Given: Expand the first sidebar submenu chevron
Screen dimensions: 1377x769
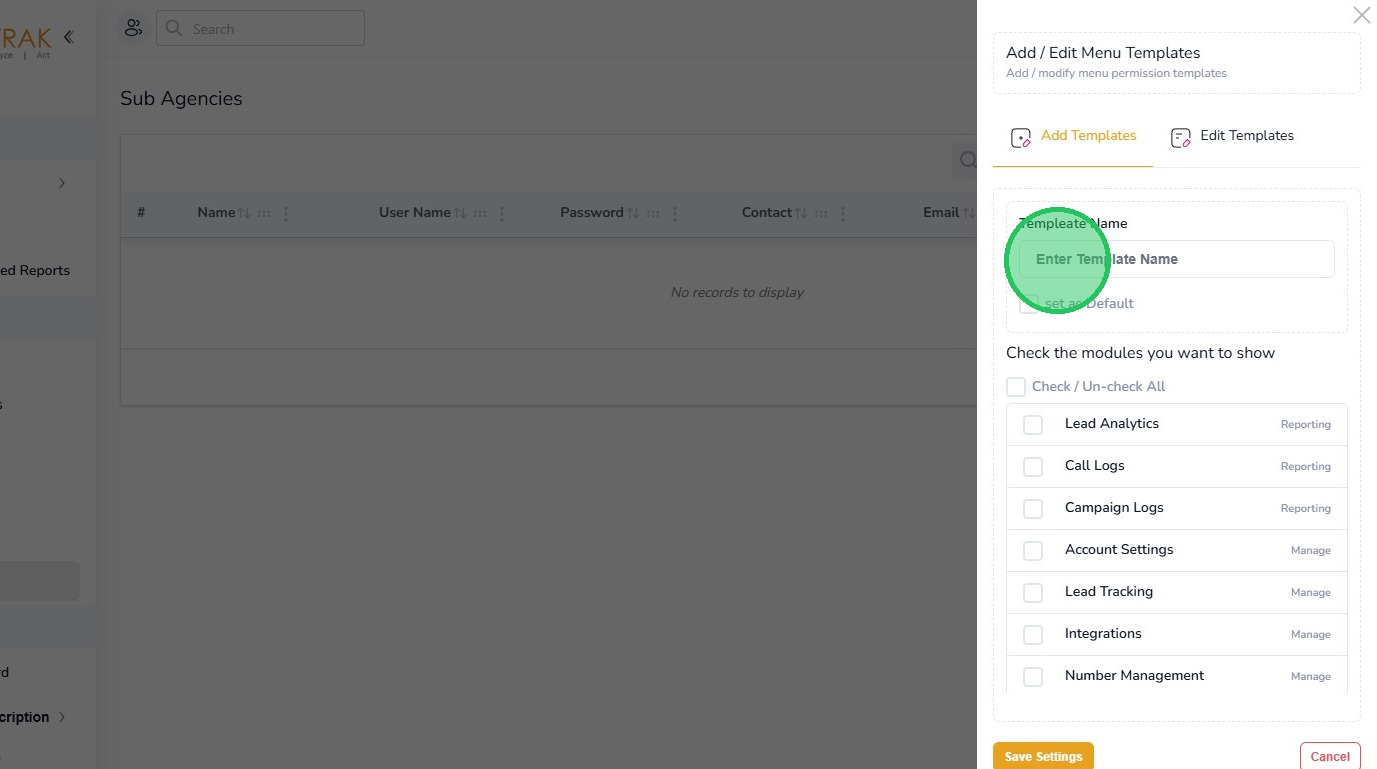Looking at the screenshot, I should tap(62, 183).
